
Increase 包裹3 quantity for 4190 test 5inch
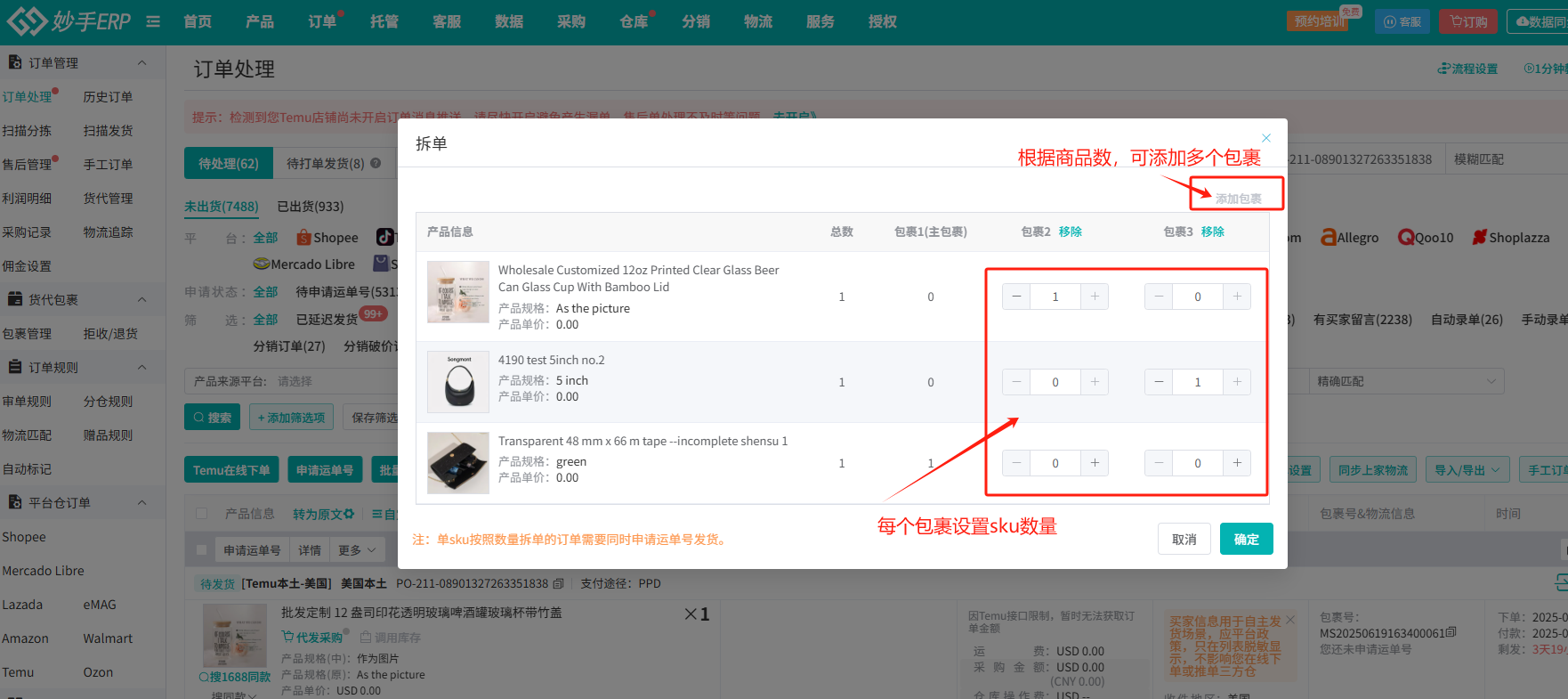(1237, 382)
